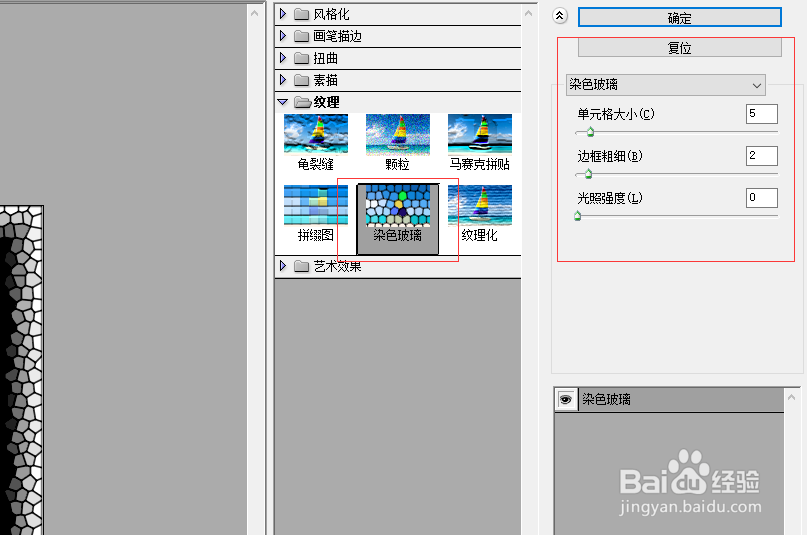This screenshot has width=807, height=535.
Task: Expand the 素描 filter folder
Action: click(283, 80)
